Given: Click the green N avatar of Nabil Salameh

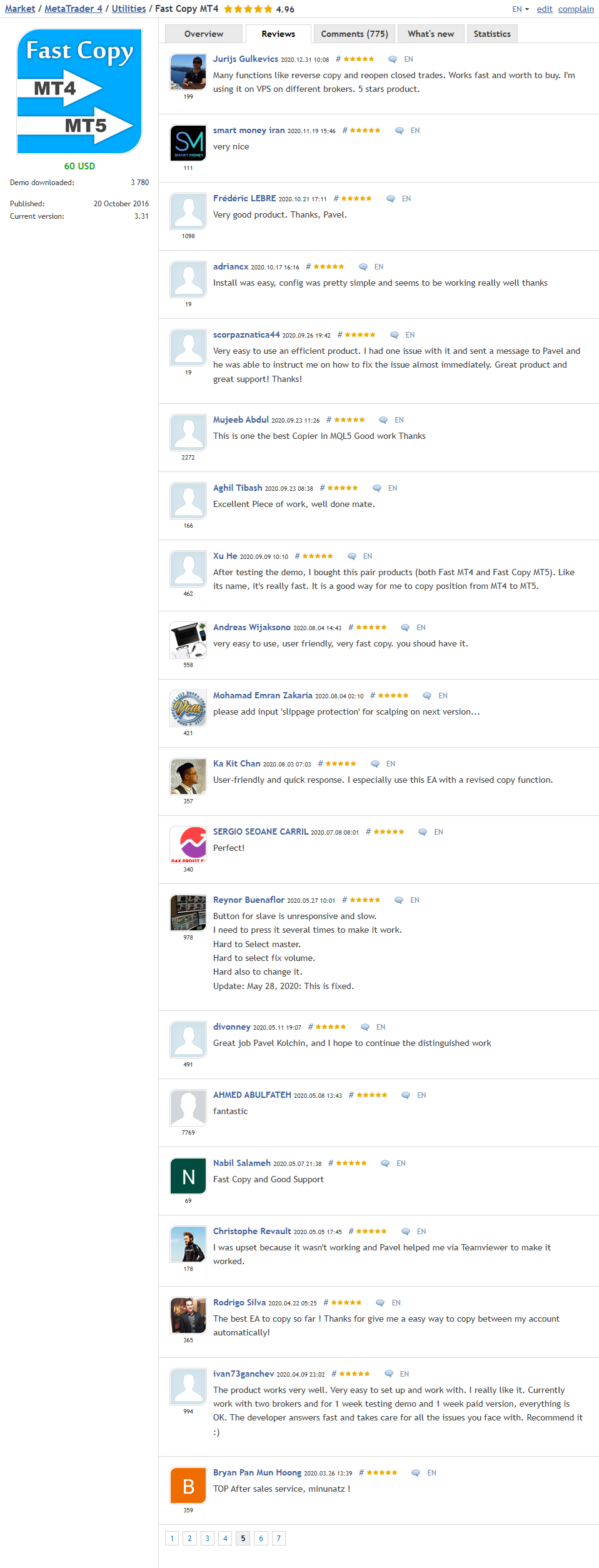Looking at the screenshot, I should [188, 1176].
